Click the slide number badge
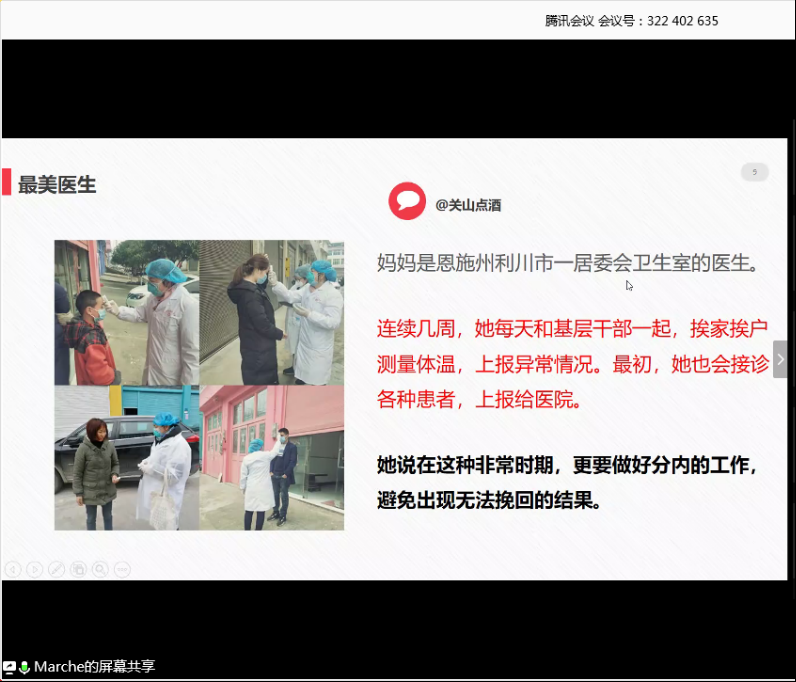This screenshot has height=682, width=796. [x=755, y=172]
